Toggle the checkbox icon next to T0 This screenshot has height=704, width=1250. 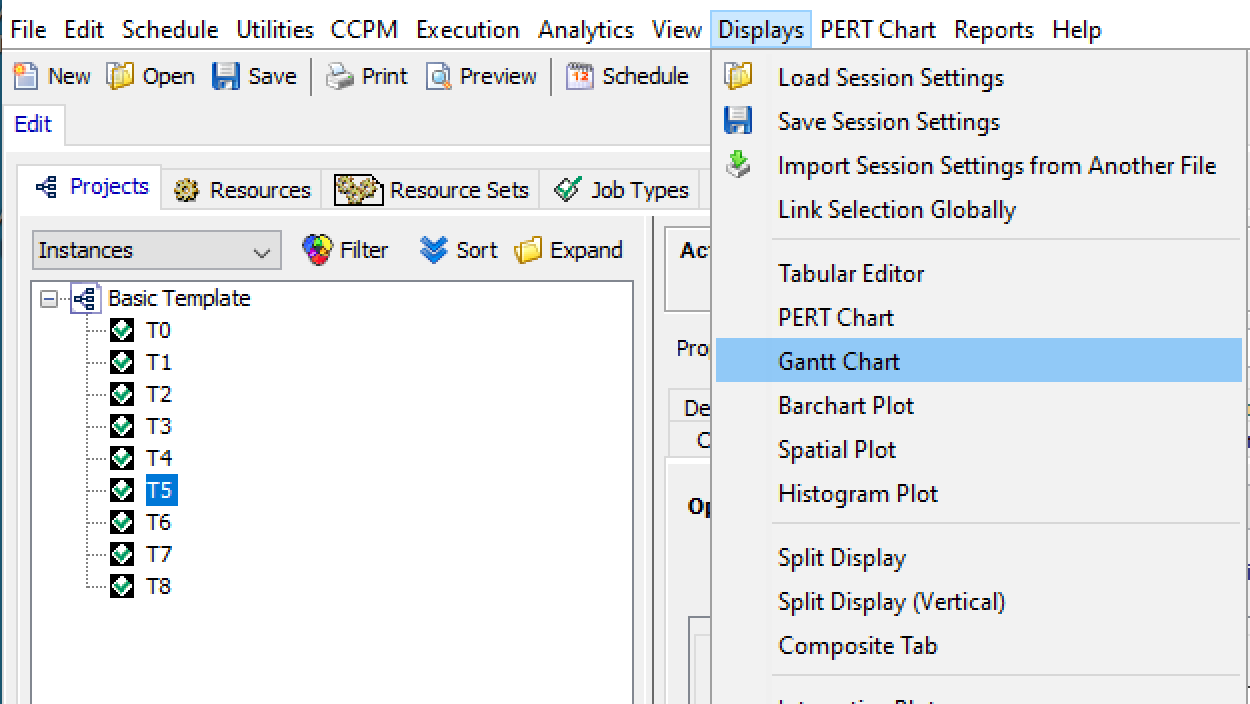point(122,330)
